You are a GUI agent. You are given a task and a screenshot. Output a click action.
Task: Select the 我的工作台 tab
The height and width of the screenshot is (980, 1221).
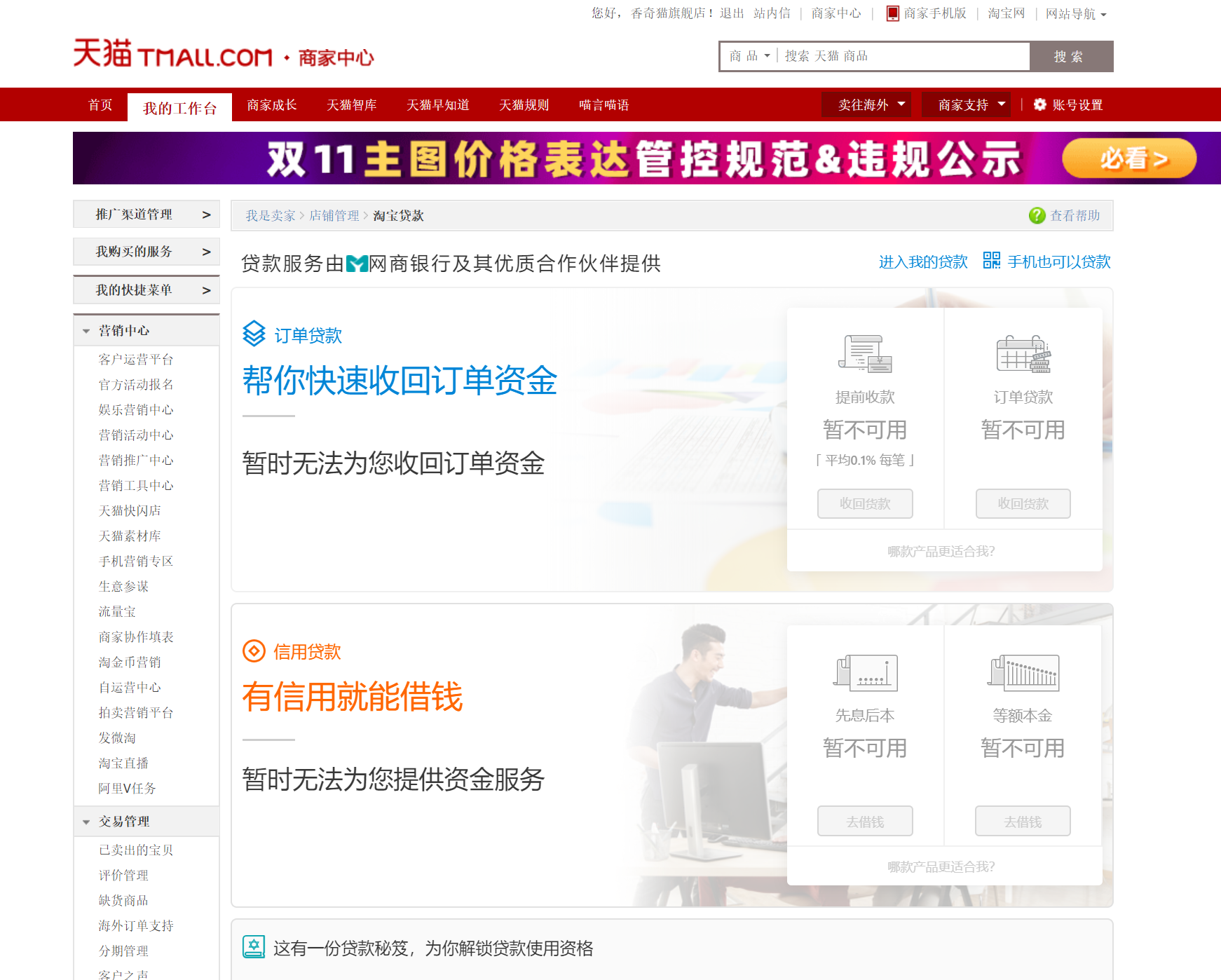point(179,107)
